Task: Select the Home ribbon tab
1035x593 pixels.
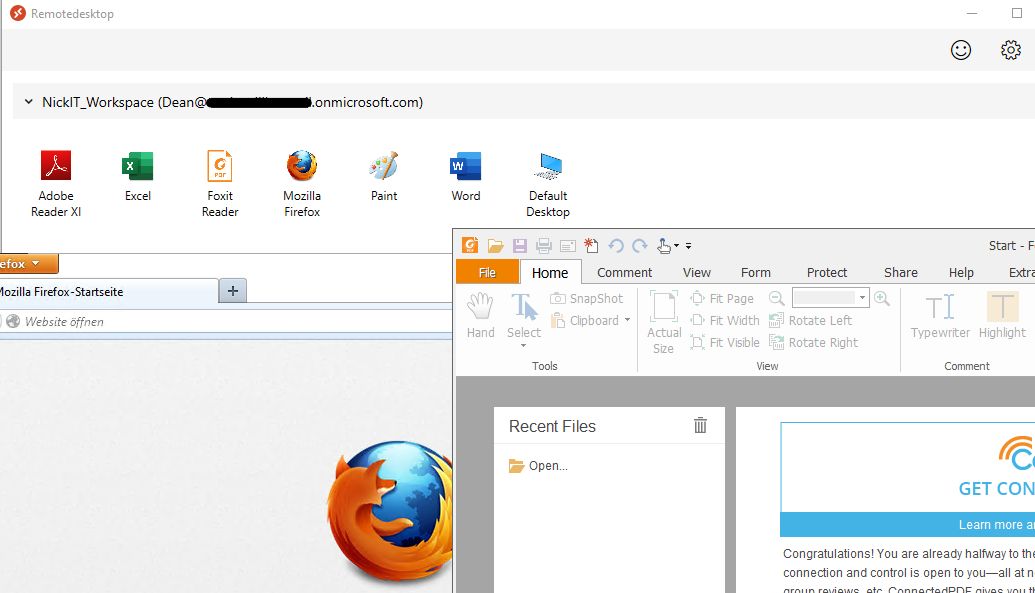Action: click(x=550, y=272)
